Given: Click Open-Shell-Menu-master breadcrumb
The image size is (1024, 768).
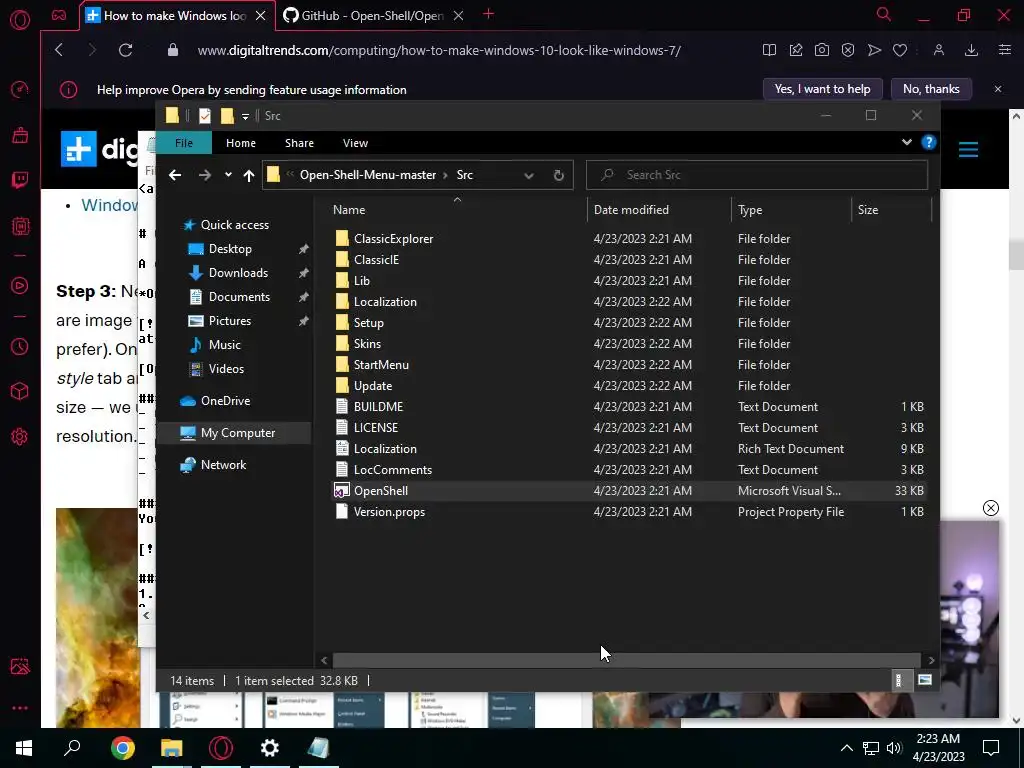Looking at the screenshot, I should [368, 175].
